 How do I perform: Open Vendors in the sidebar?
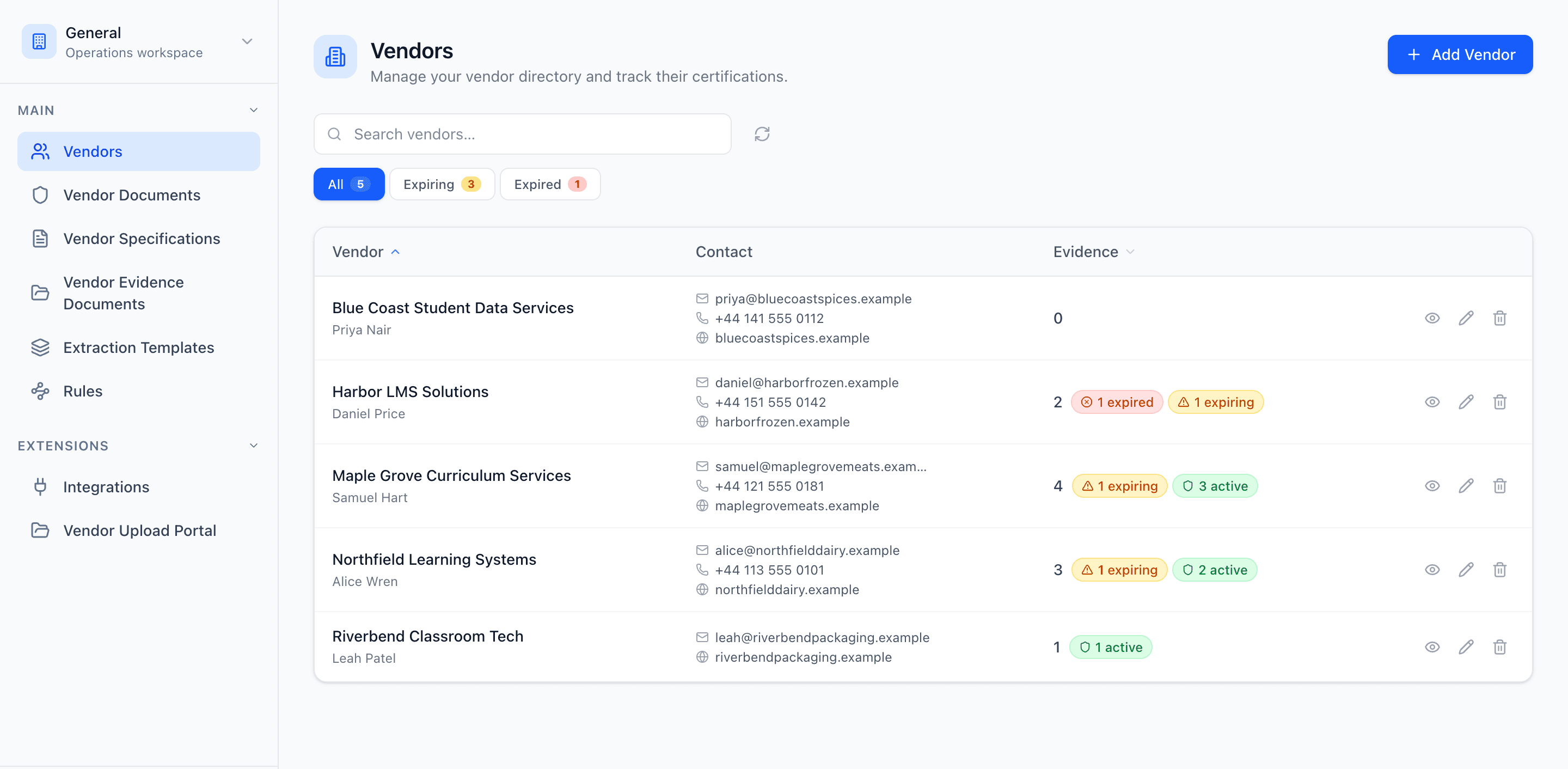point(139,151)
